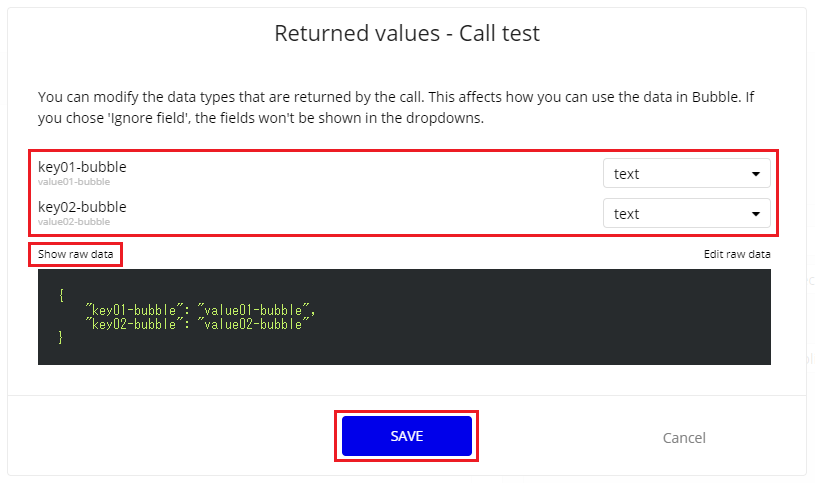This screenshot has height=483, width=815.
Task: Click the opening brace in raw JSON
Action: pyautogui.click(x=62, y=296)
